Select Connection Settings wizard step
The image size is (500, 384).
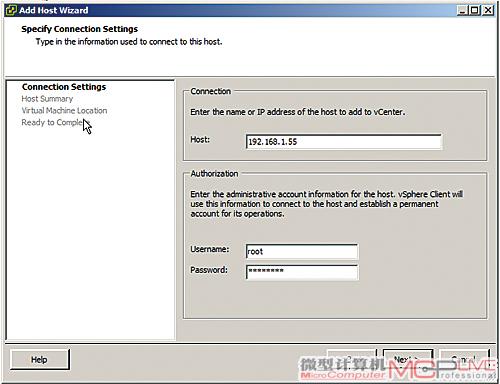pos(64,87)
